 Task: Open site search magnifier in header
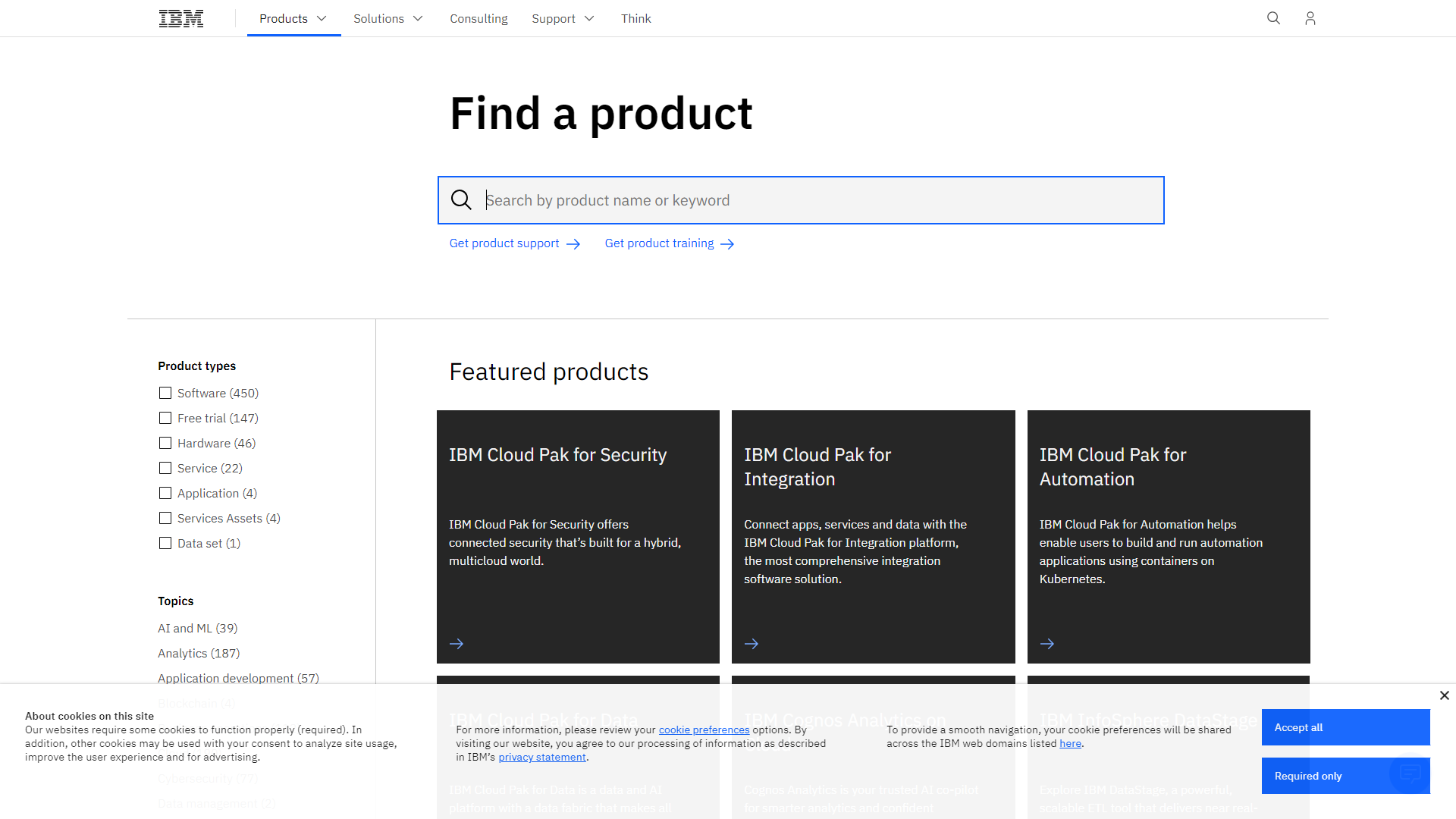(1273, 18)
